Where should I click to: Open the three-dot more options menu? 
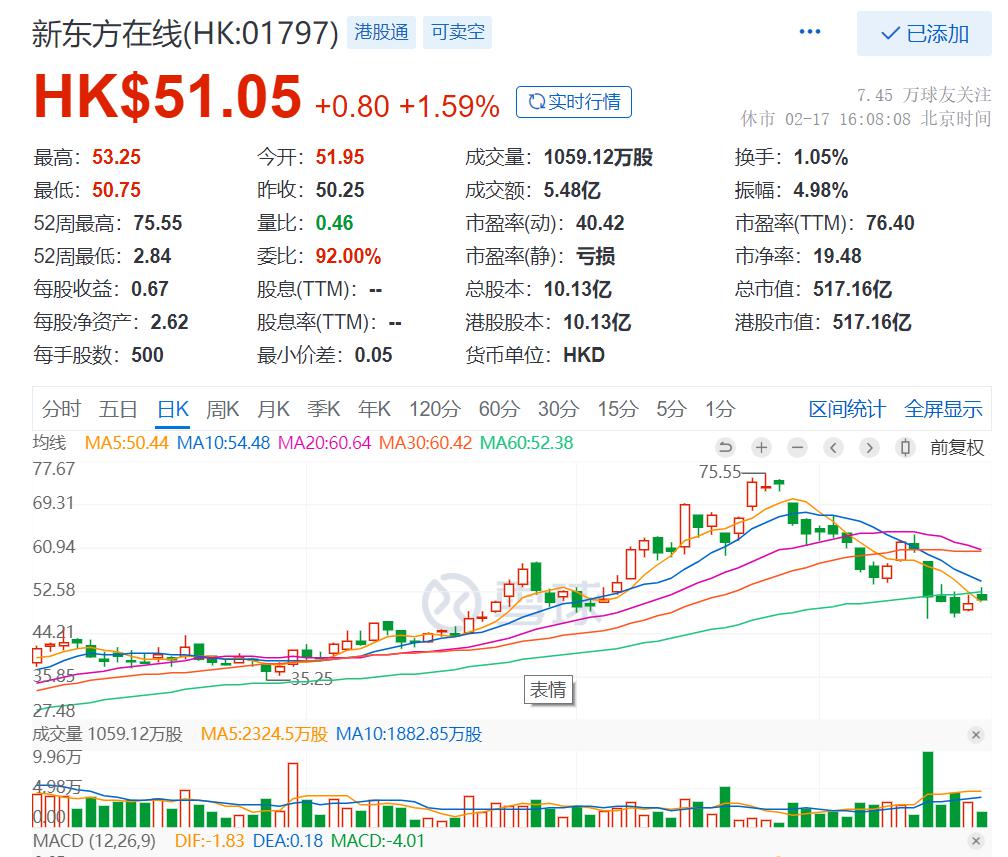[x=810, y=33]
